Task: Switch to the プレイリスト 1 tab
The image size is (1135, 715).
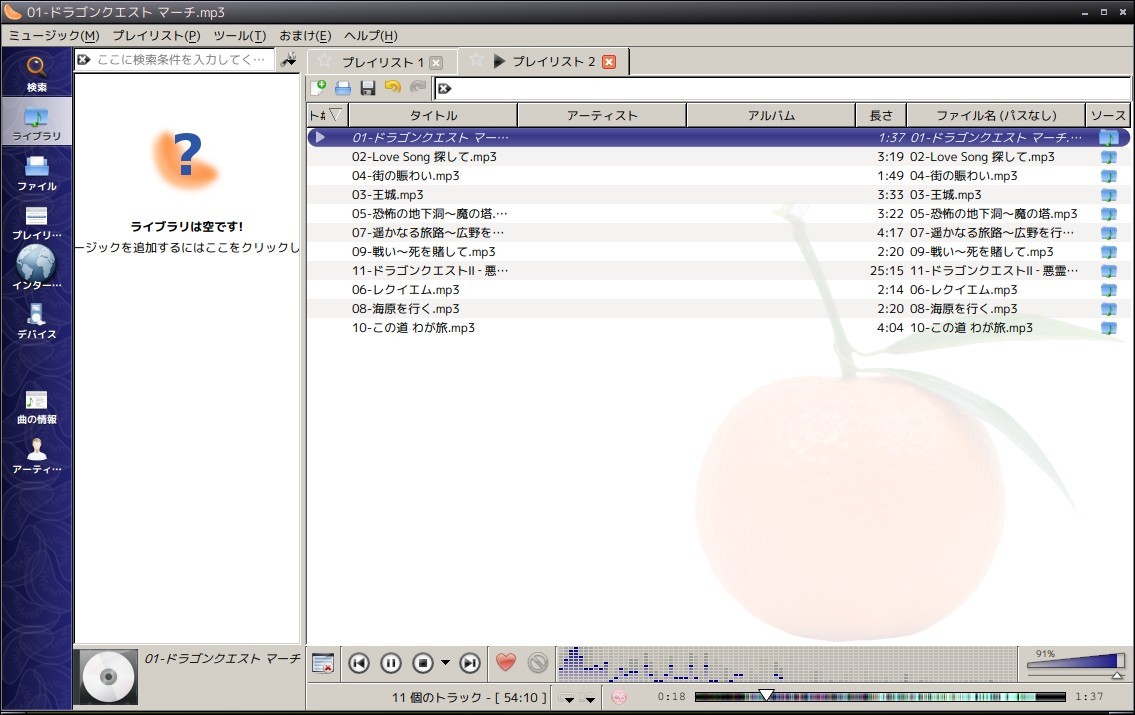Action: [x=382, y=62]
